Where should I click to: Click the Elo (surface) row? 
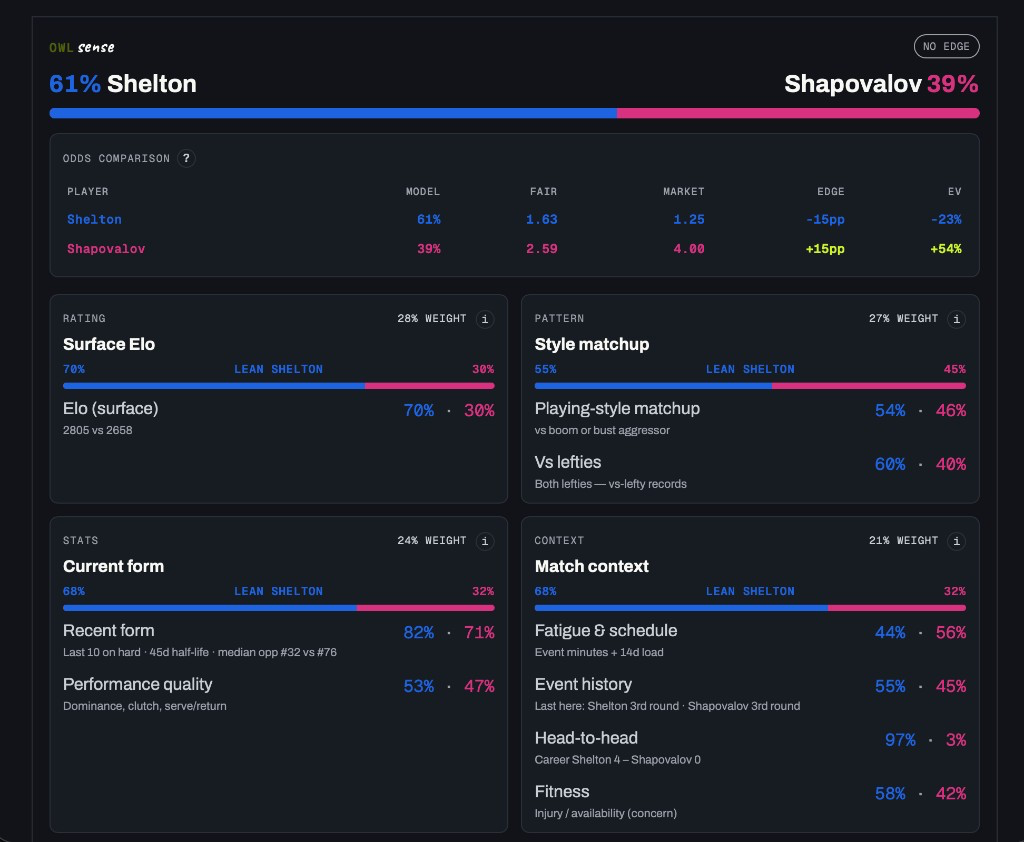pos(278,418)
